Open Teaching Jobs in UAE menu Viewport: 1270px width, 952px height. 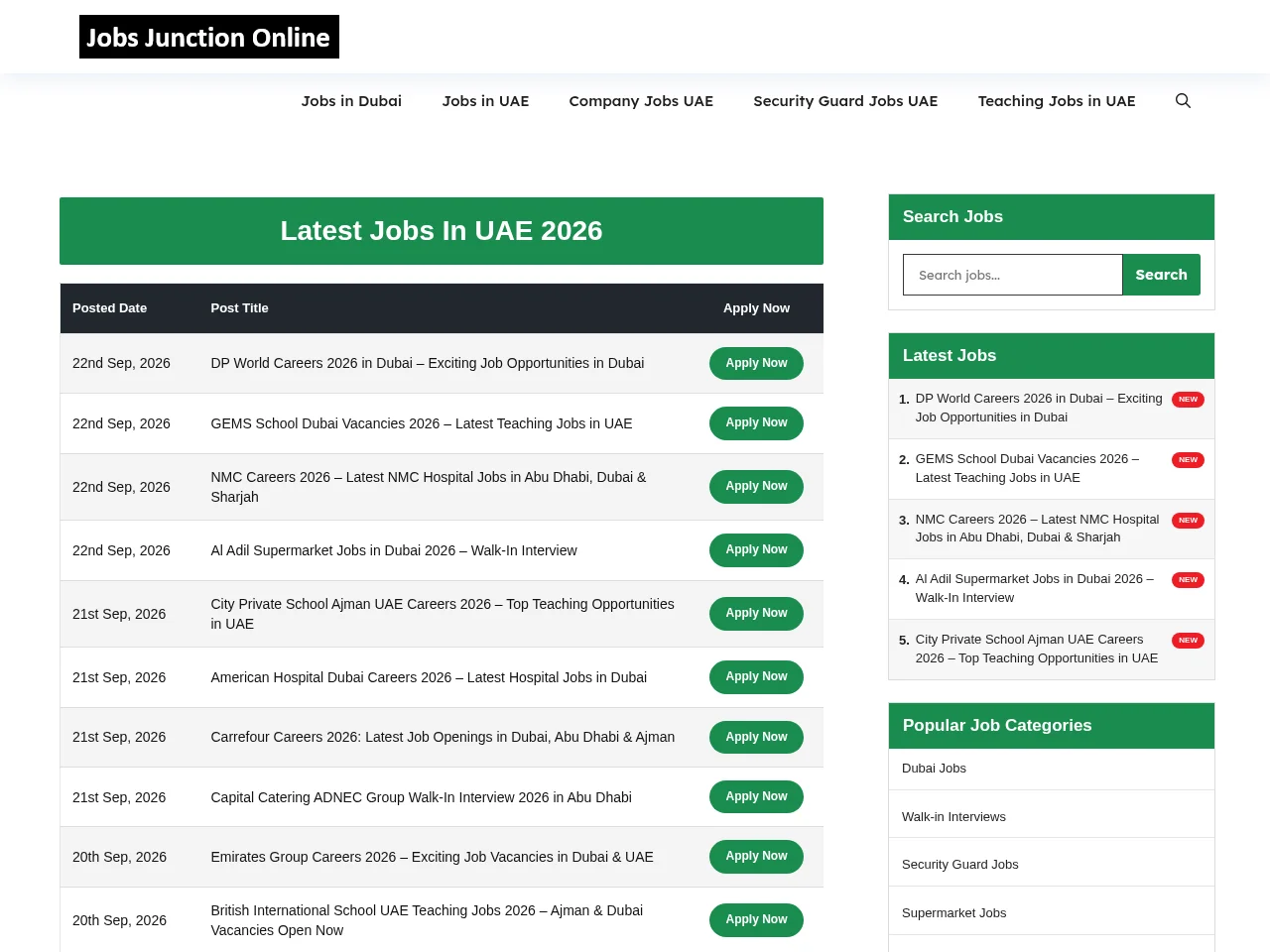tap(1057, 101)
